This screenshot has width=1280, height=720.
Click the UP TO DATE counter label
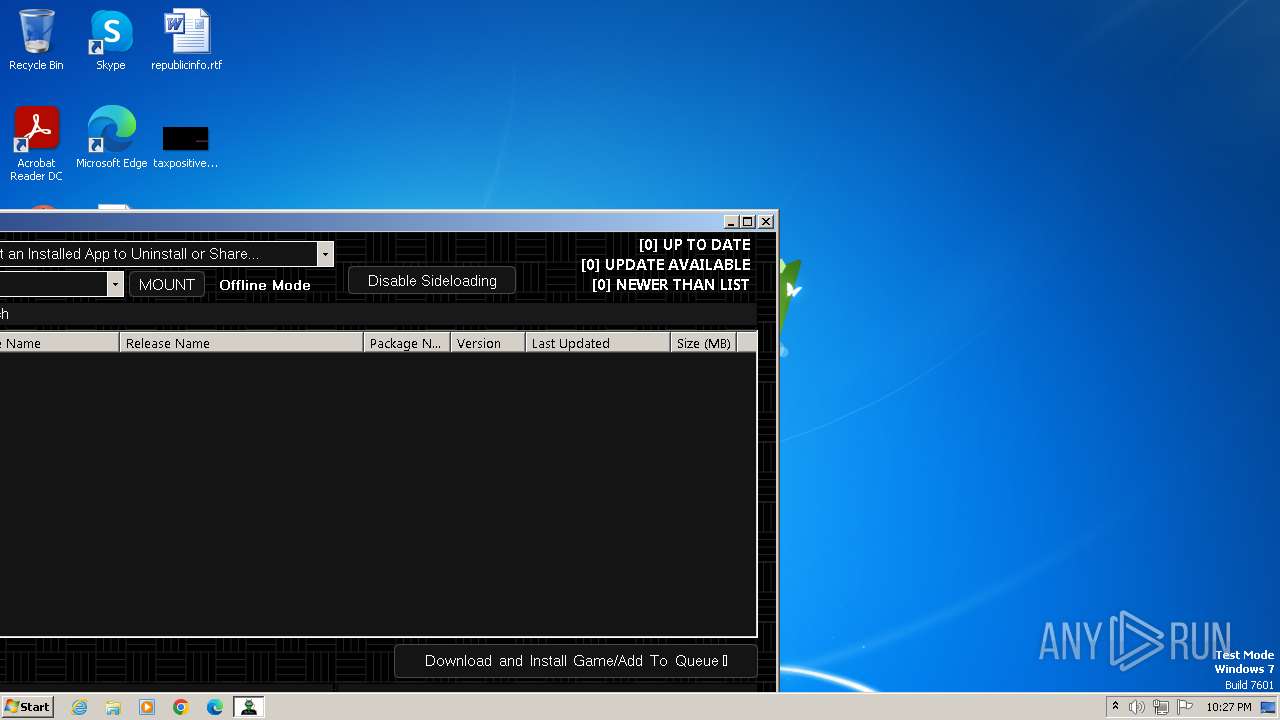(694, 245)
